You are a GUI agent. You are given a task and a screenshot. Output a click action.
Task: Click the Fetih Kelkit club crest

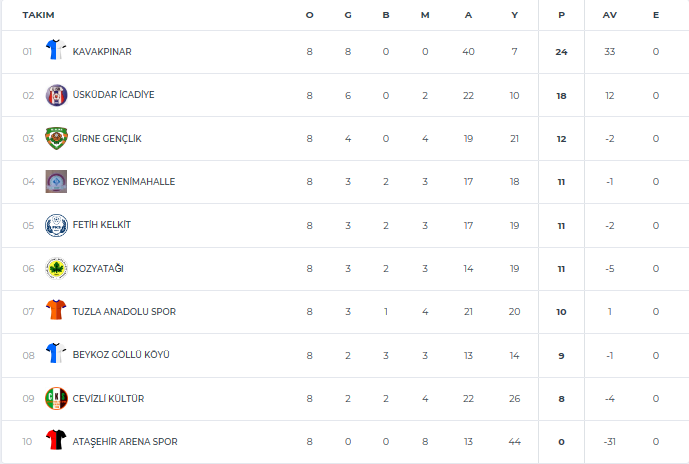pyautogui.click(x=56, y=225)
